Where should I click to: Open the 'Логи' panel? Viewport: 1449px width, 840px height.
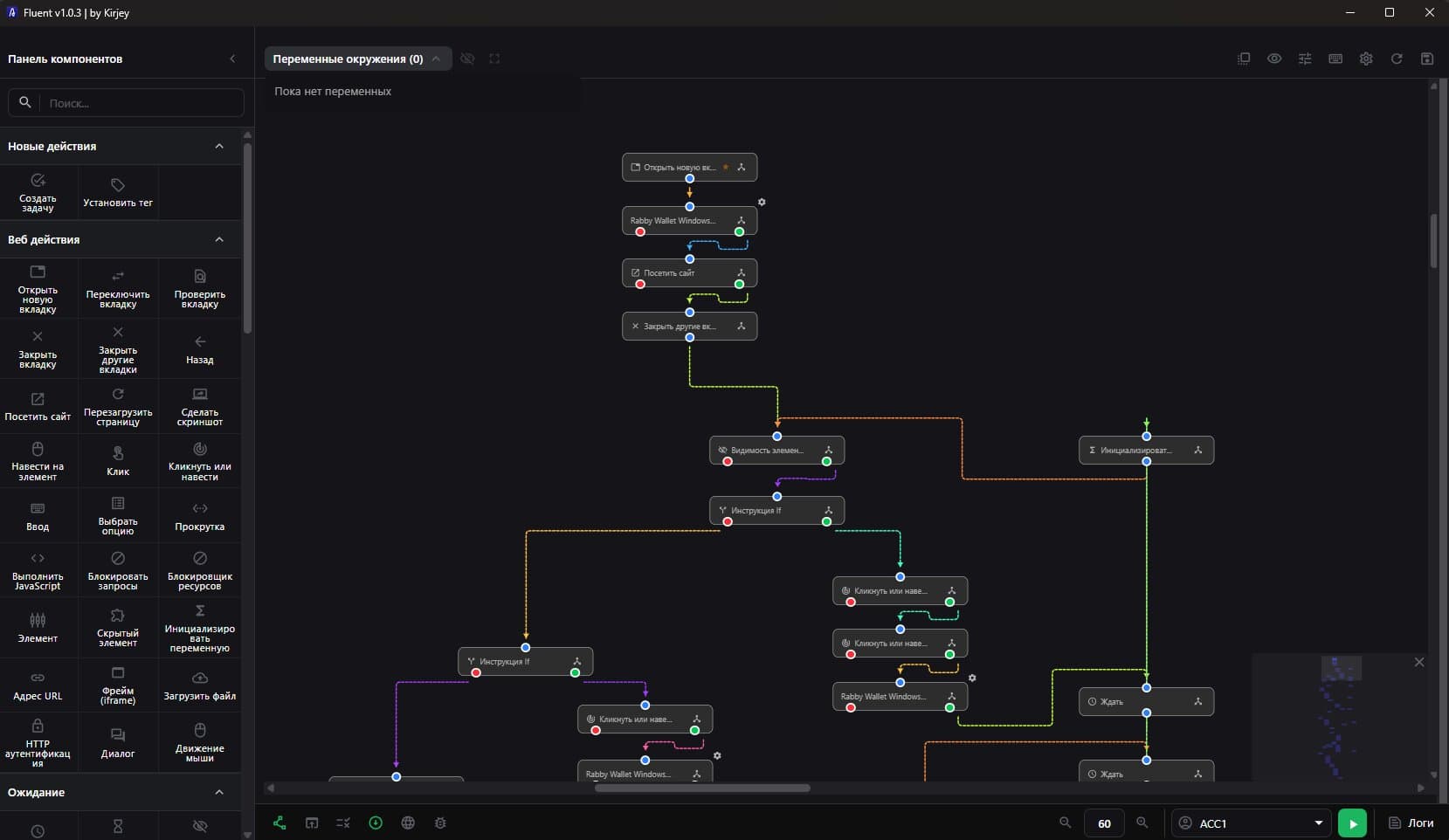point(1411,823)
